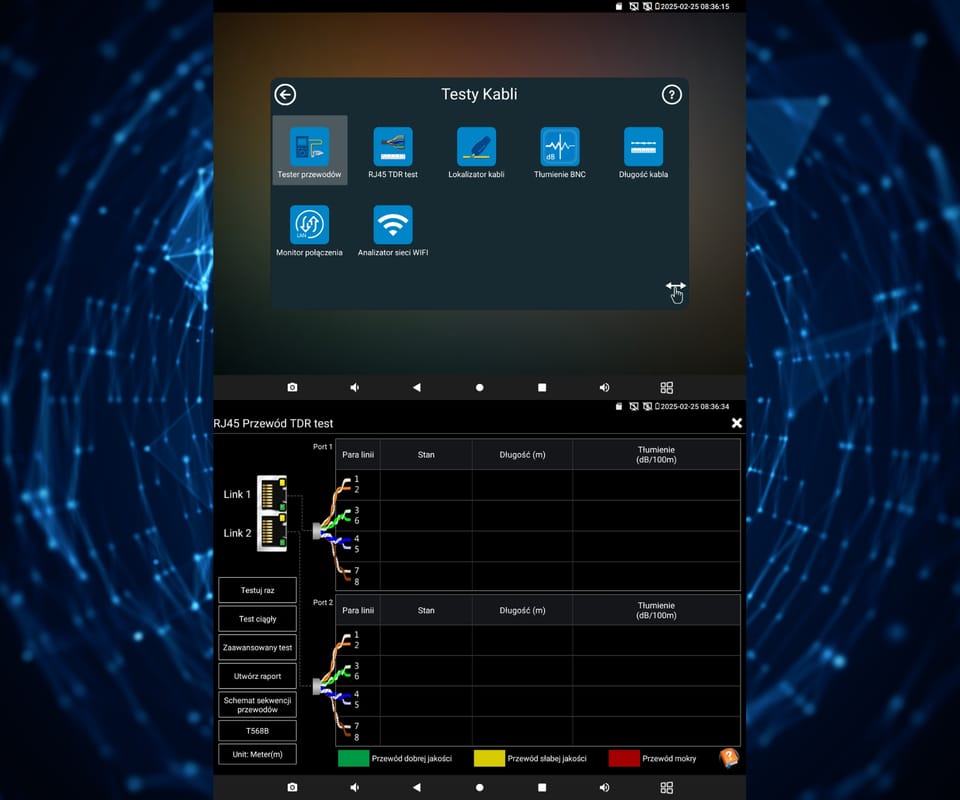The width and height of the screenshot is (960, 800).
Task: Open Schemat sekwencji przewodów
Action: 258,705
